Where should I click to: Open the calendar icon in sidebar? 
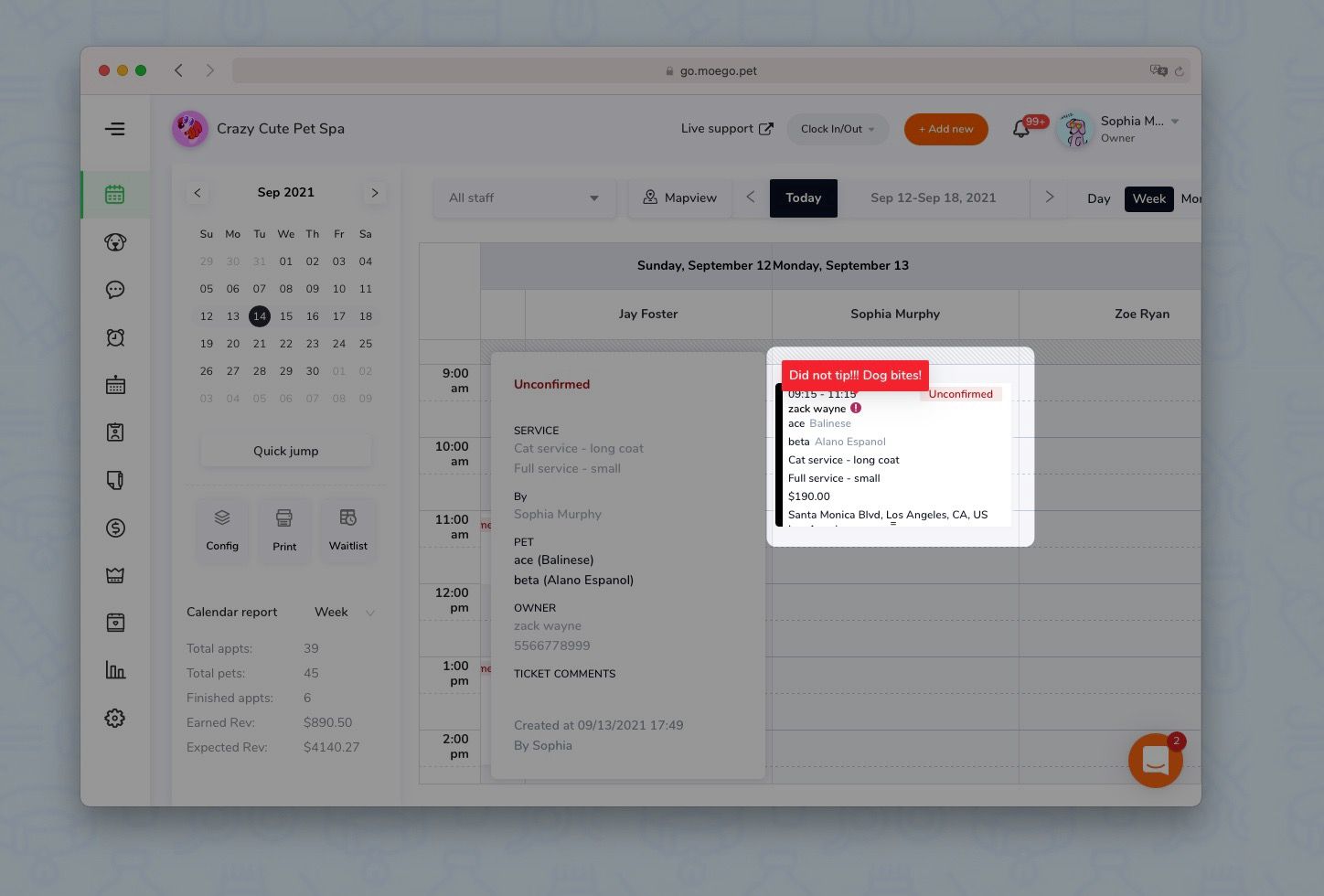click(x=115, y=195)
